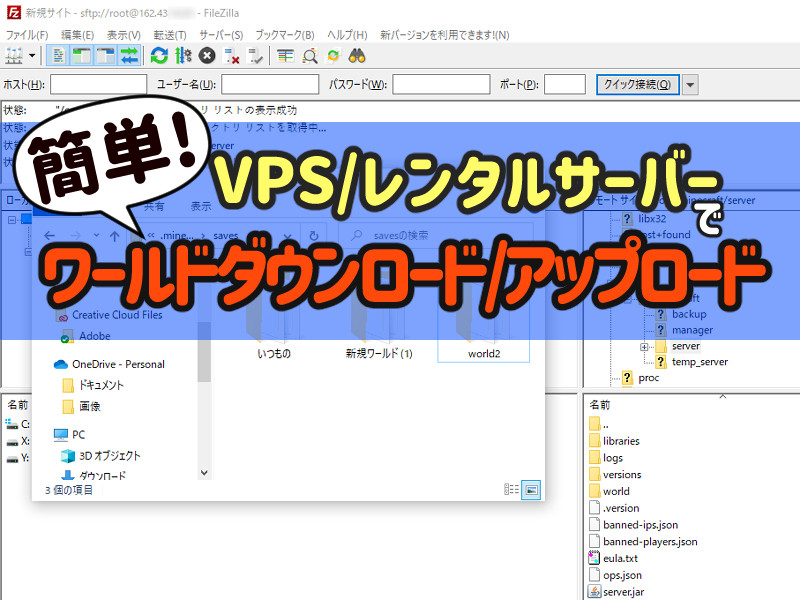Open Creative Cloud Files in Explorer sidebar
The height and width of the screenshot is (600, 800).
click(x=110, y=315)
